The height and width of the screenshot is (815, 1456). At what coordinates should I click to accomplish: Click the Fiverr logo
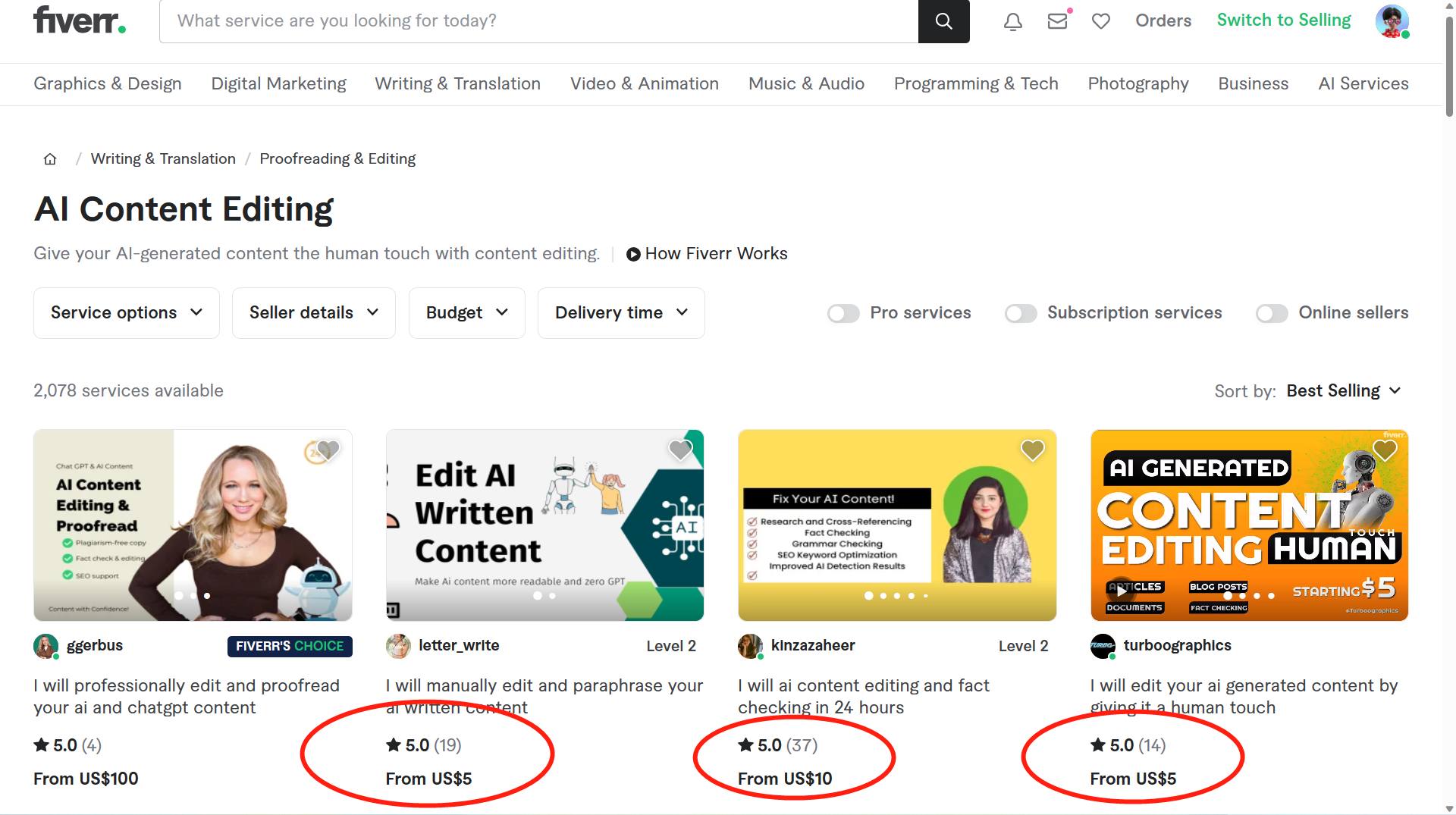click(x=80, y=20)
